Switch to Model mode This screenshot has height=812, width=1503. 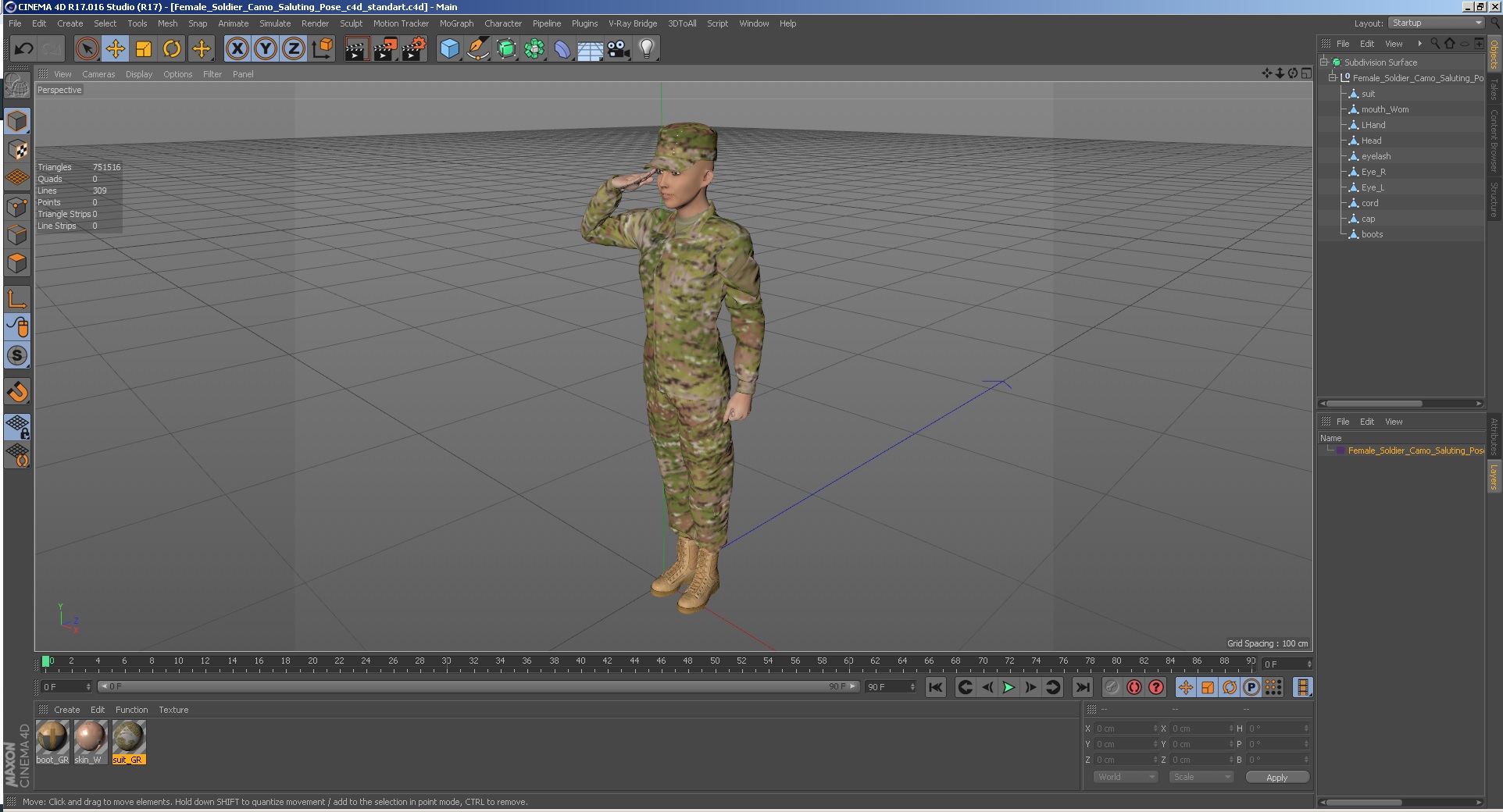(x=17, y=121)
